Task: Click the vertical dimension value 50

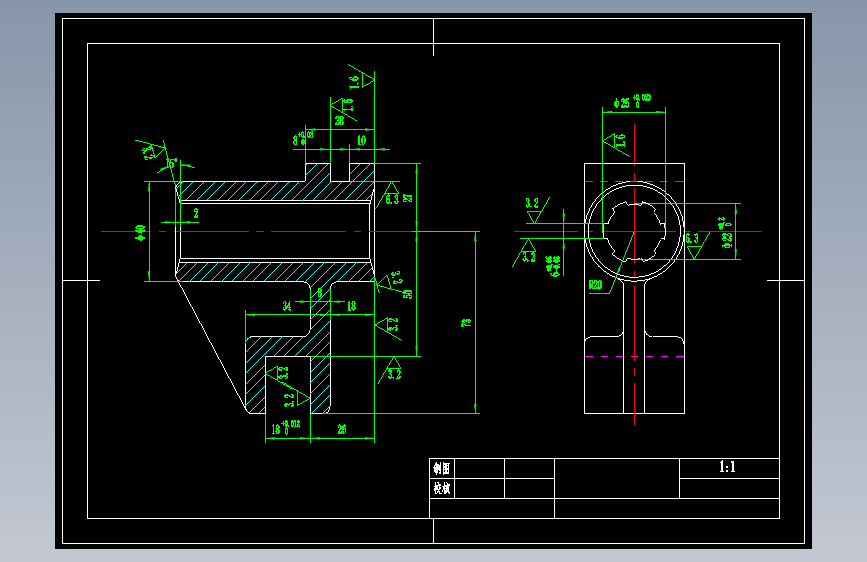Action: (x=408, y=294)
